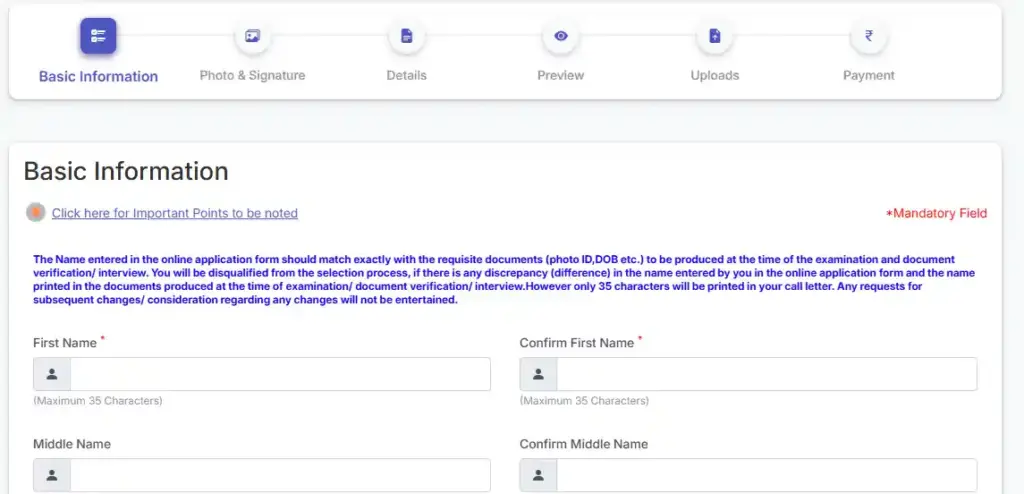Click into the Confirm Middle Name input
This screenshot has width=1024, height=494.
(766, 475)
